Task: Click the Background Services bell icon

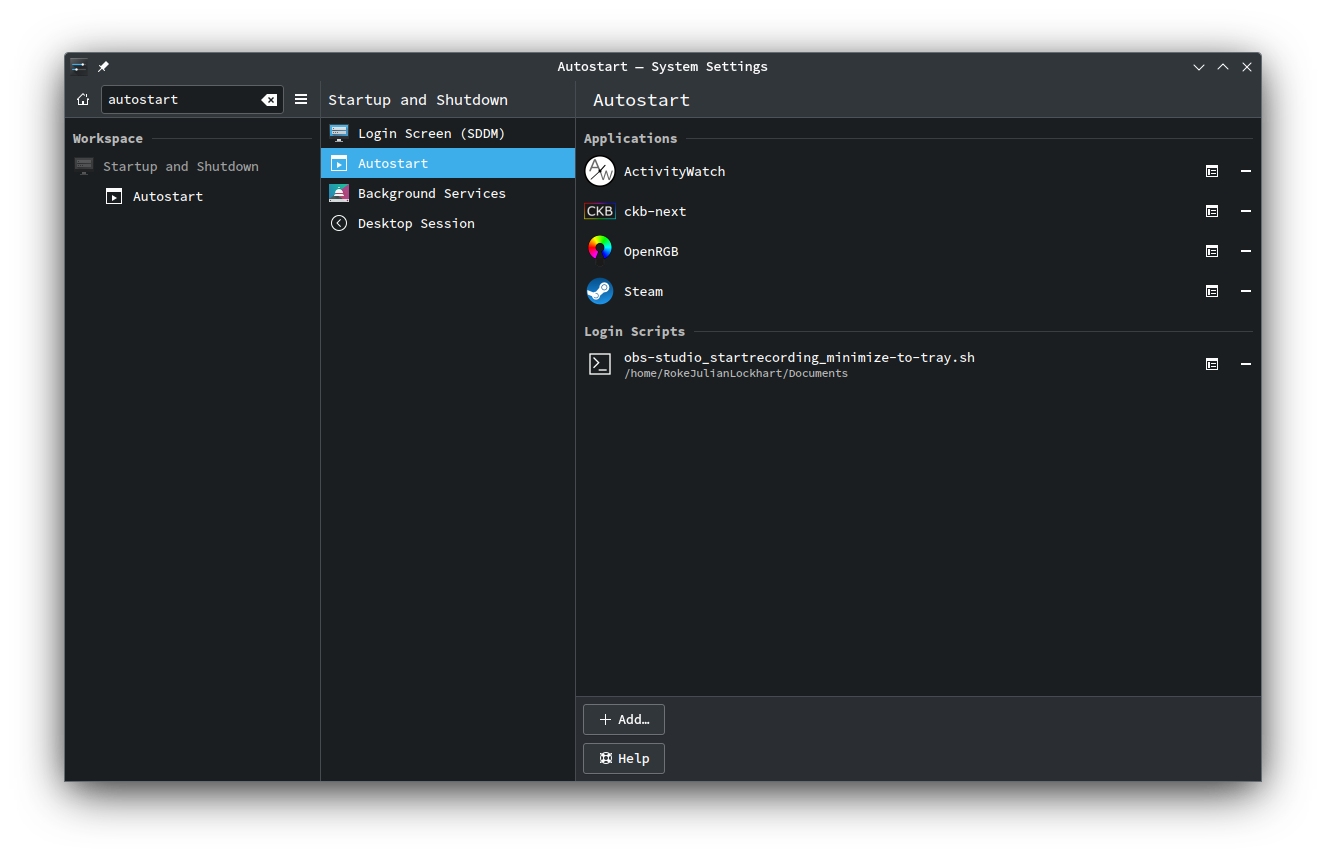Action: click(339, 193)
